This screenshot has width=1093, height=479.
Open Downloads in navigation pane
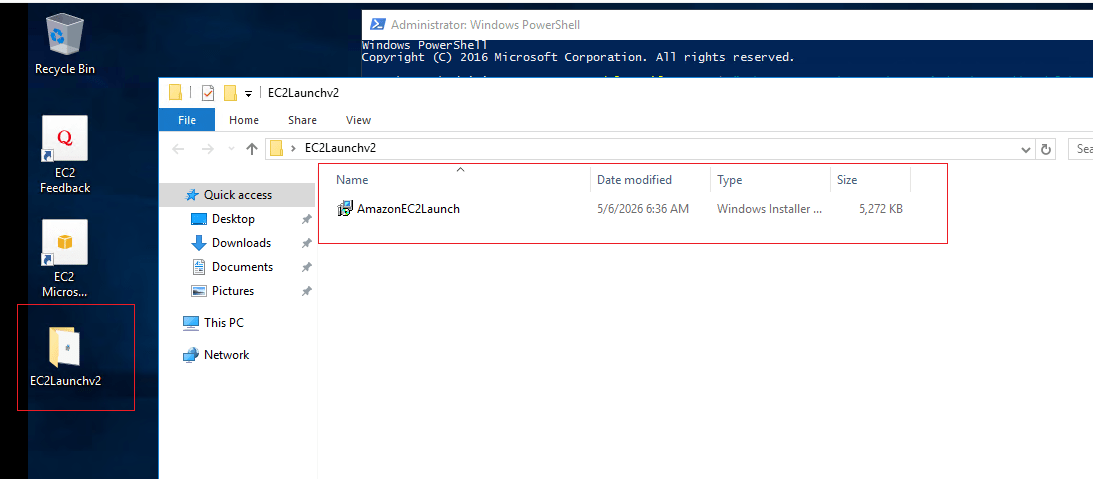pyautogui.click(x=241, y=243)
